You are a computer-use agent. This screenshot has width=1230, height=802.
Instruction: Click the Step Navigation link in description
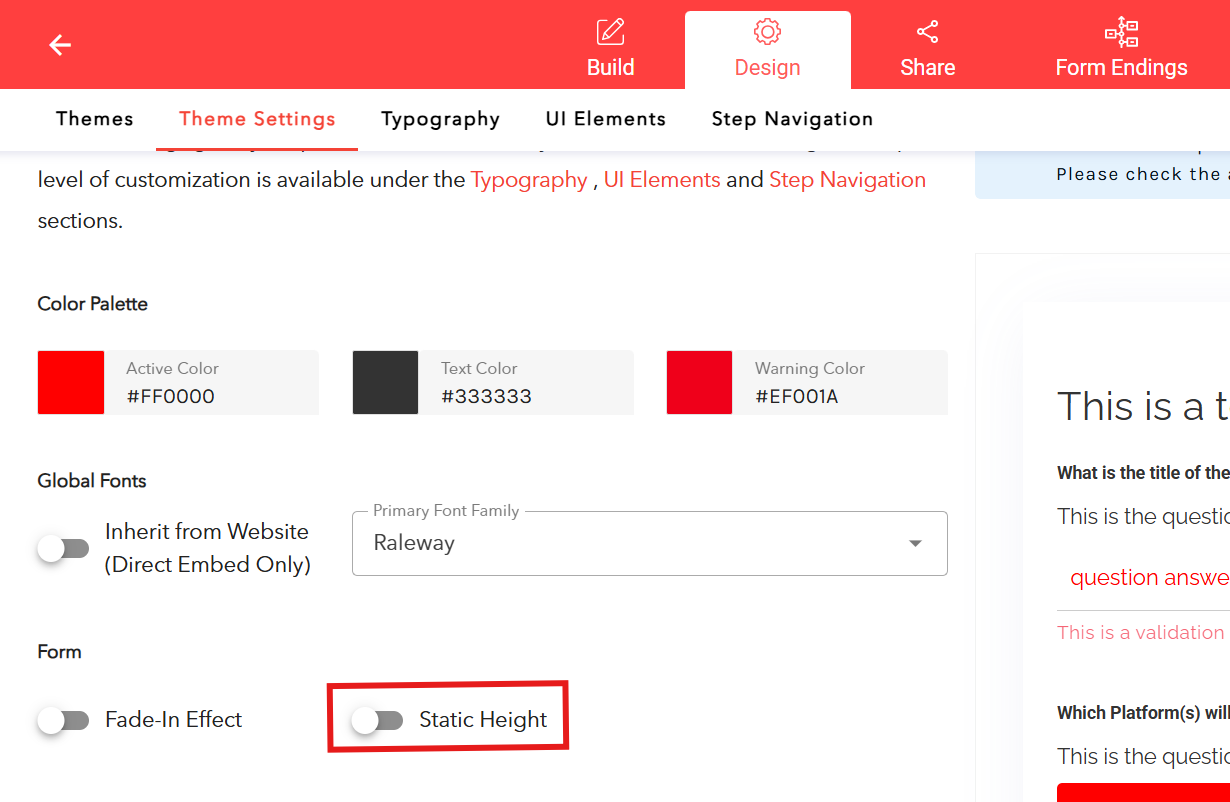(x=847, y=180)
